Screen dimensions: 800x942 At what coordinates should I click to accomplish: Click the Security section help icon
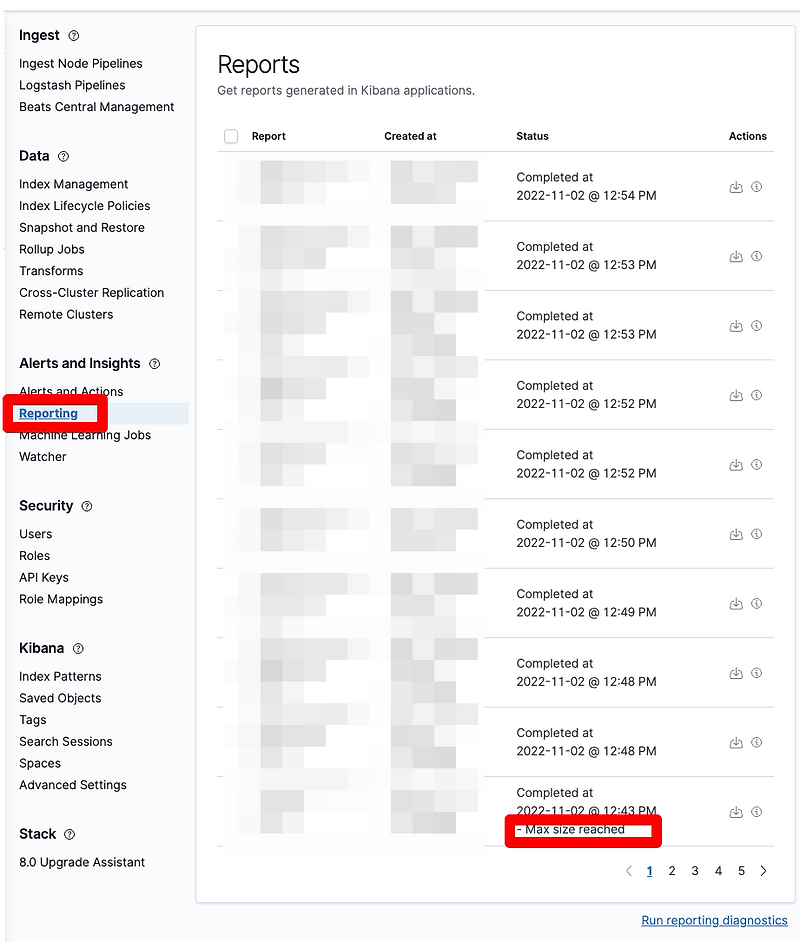click(x=87, y=506)
